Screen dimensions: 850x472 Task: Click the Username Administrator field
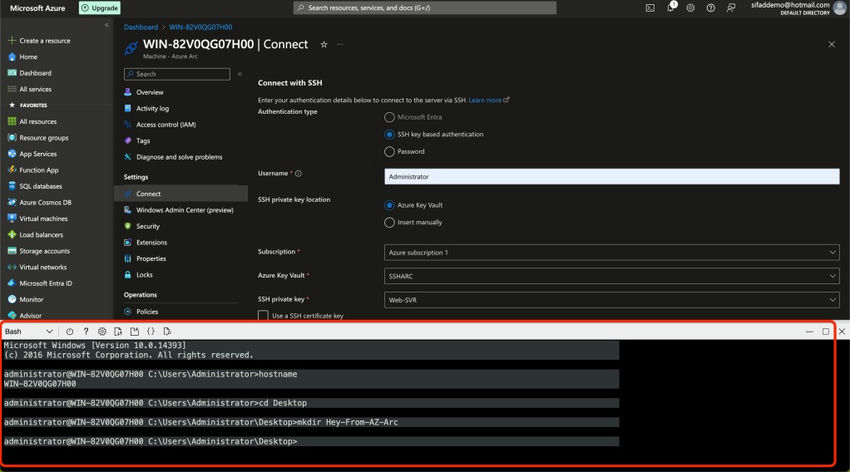click(x=611, y=177)
